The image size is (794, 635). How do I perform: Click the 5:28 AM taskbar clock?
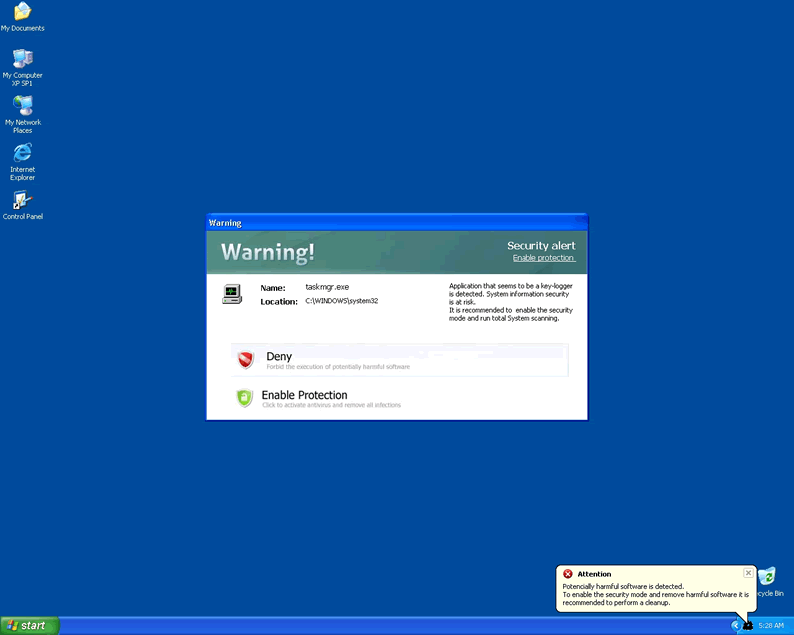(x=771, y=625)
